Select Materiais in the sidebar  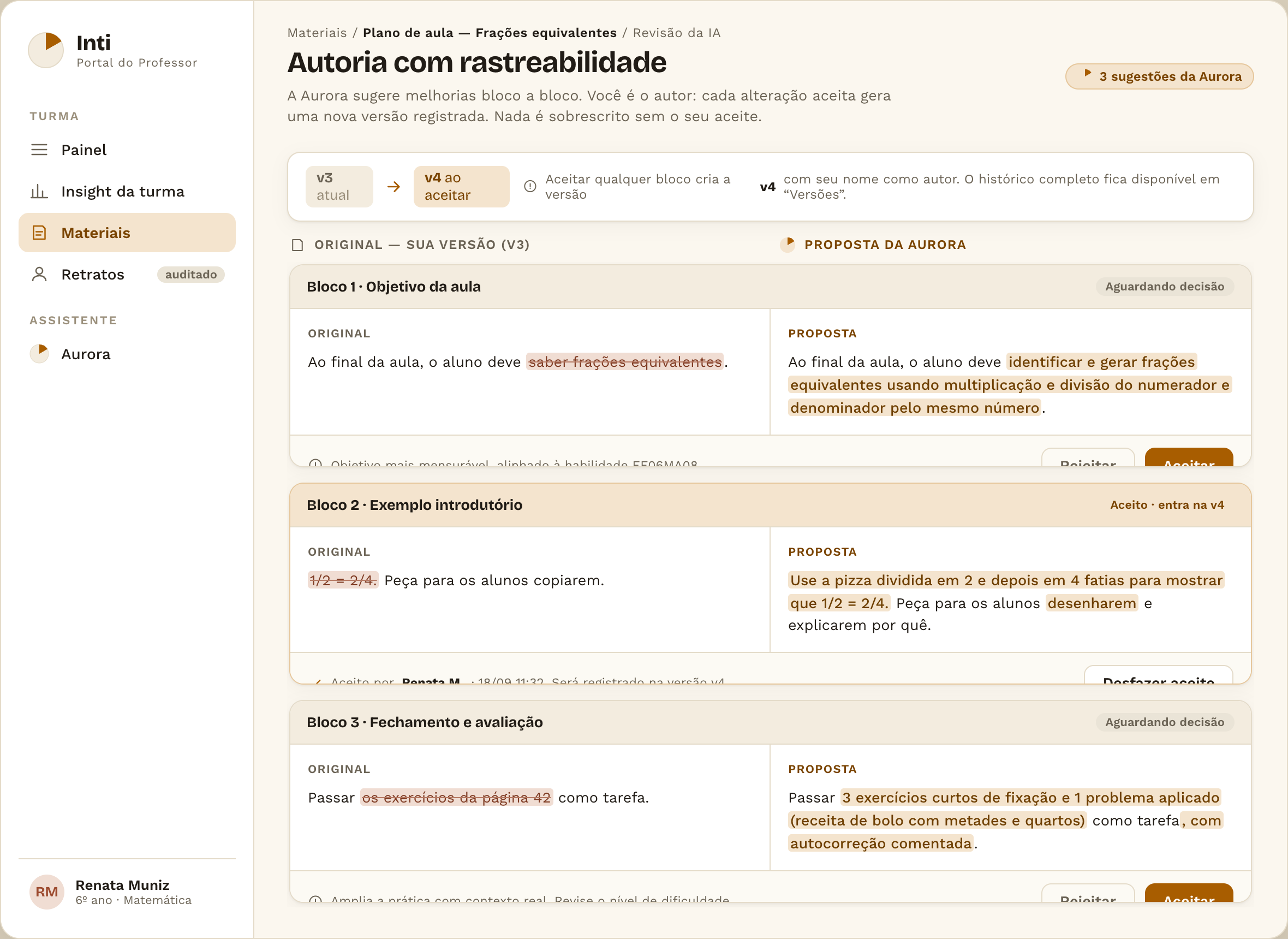click(x=127, y=233)
